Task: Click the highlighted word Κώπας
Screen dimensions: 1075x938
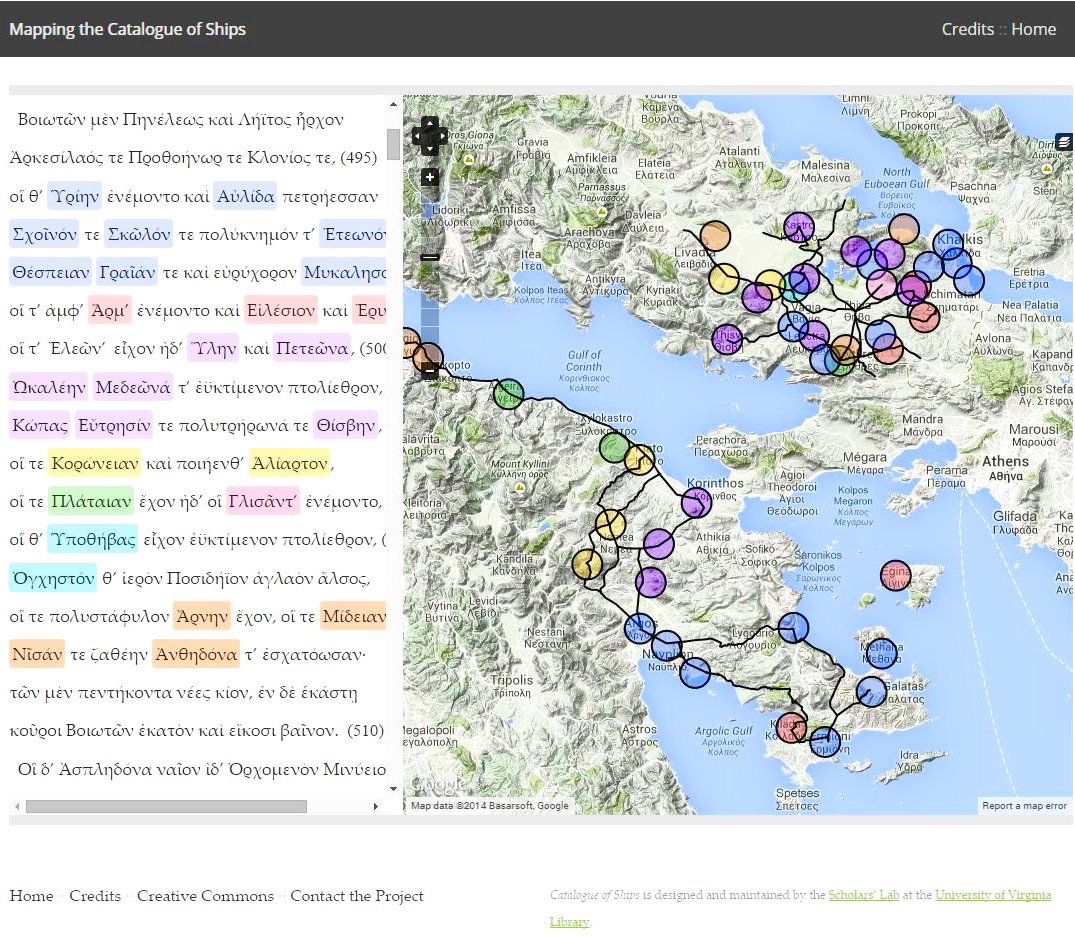Action: point(40,426)
